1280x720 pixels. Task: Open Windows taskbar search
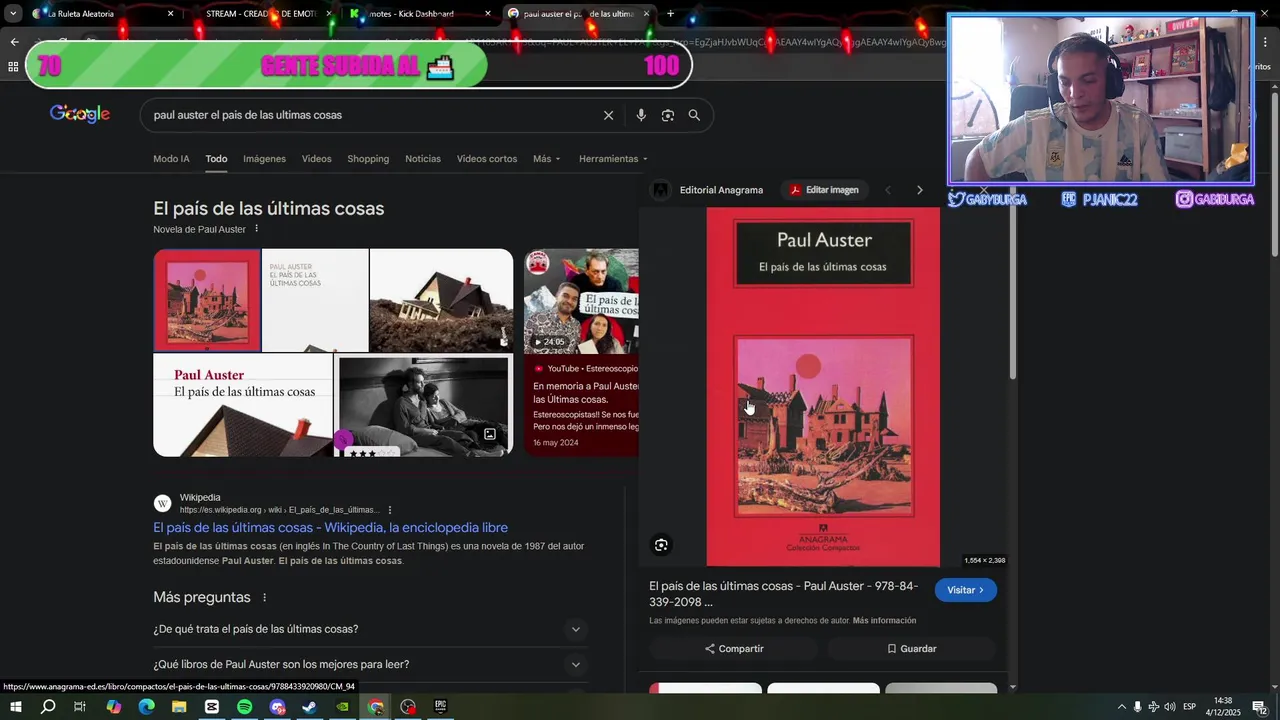[x=48, y=707]
